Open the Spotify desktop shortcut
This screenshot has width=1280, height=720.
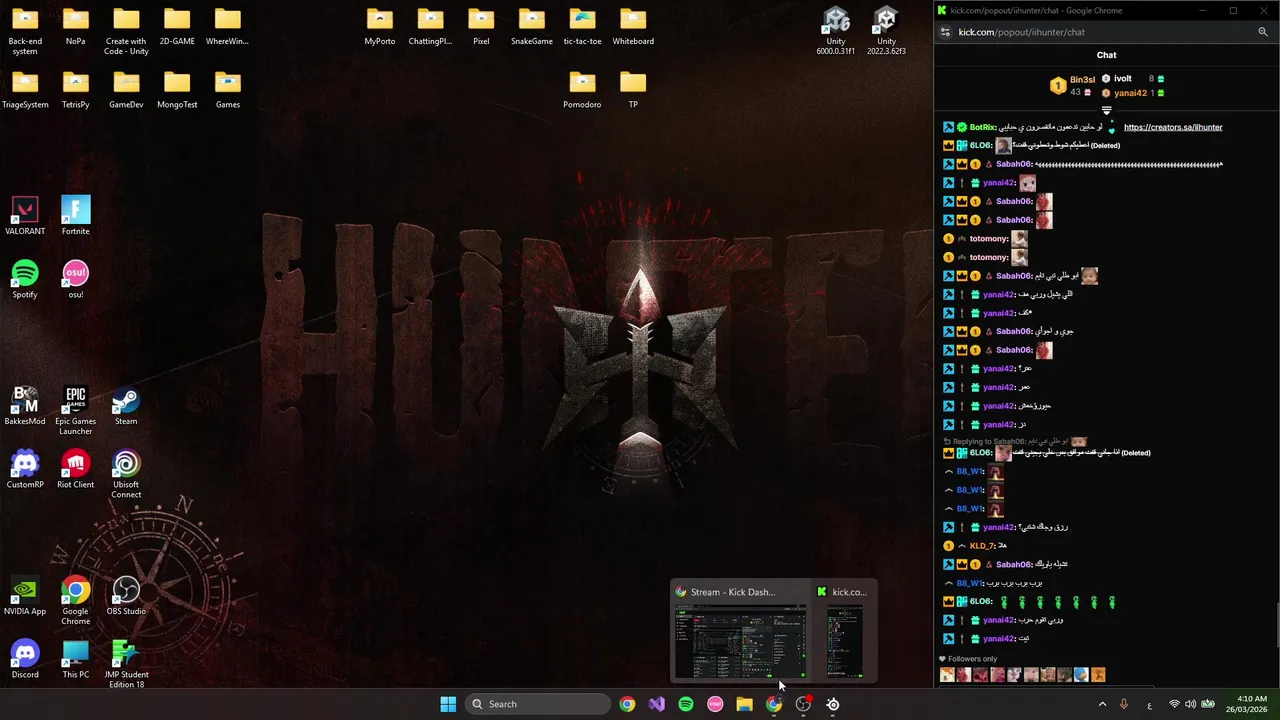(x=25, y=279)
